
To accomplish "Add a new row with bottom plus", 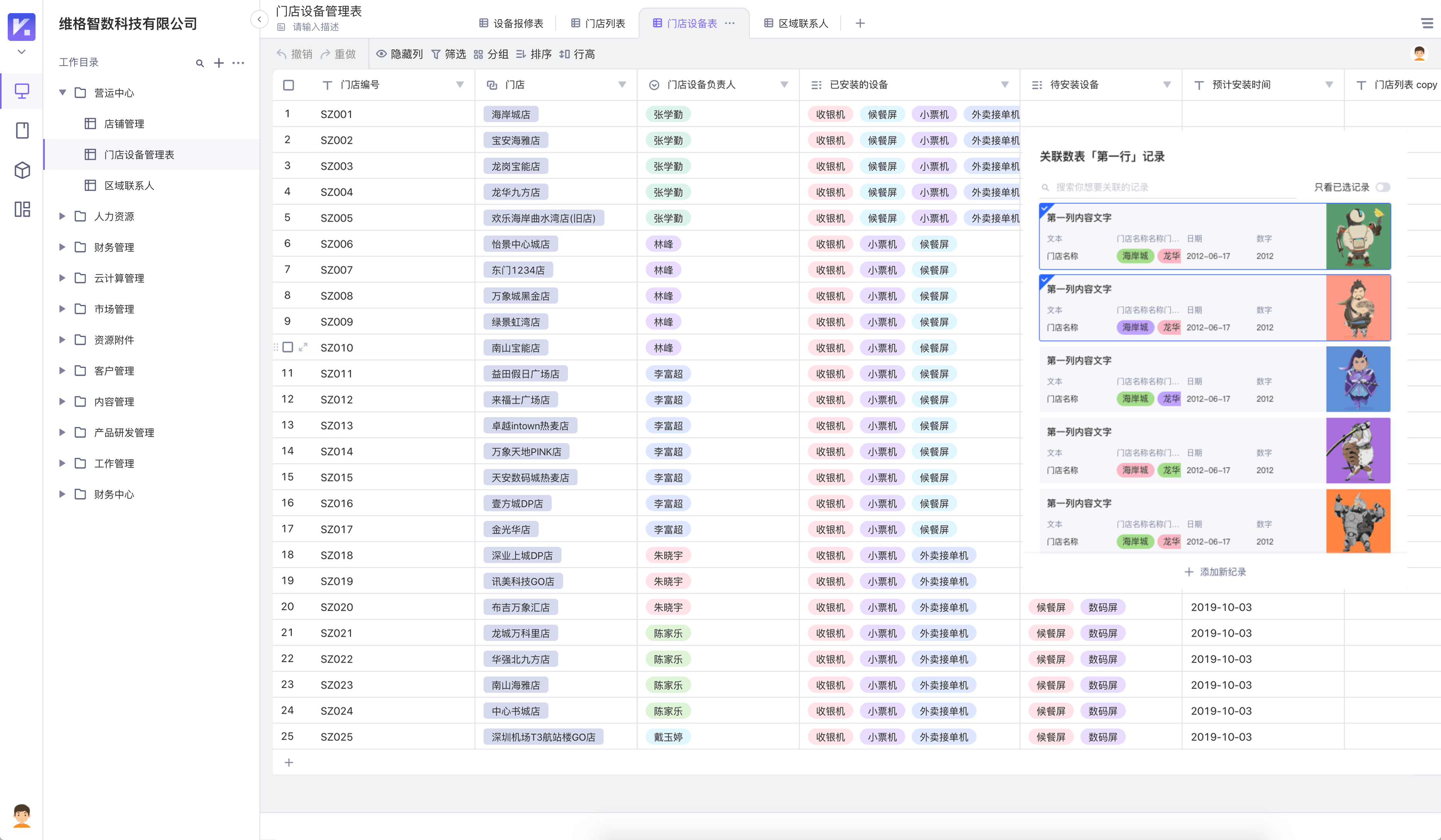I will point(289,762).
